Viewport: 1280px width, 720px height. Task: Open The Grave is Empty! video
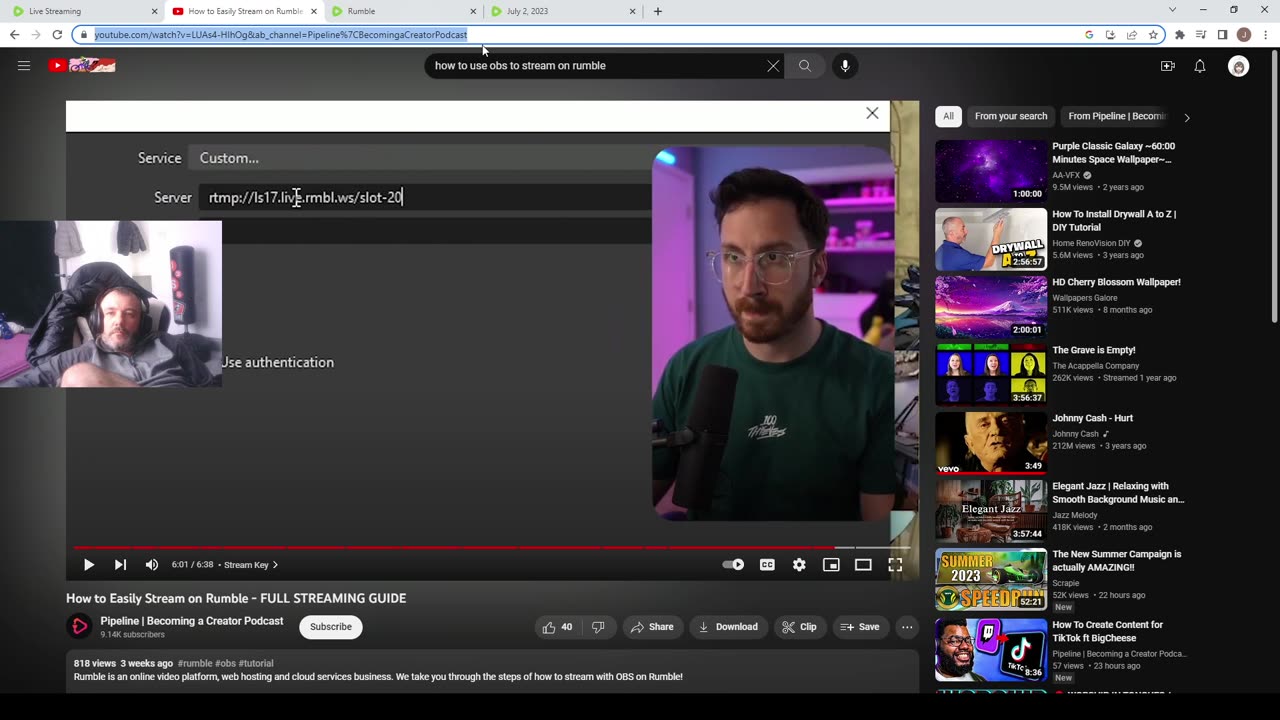(x=1094, y=350)
